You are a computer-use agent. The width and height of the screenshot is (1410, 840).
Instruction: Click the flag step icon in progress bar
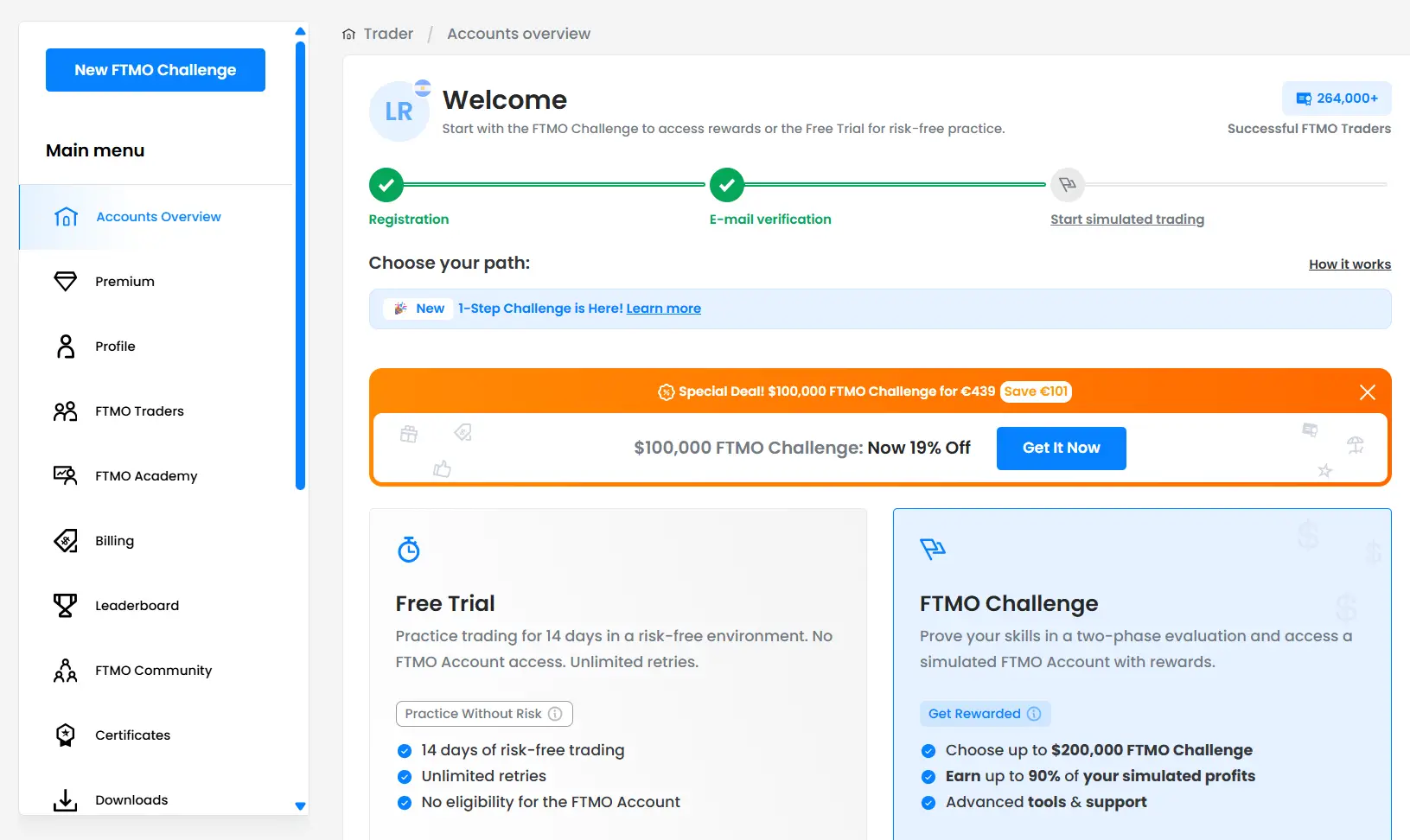coord(1068,185)
